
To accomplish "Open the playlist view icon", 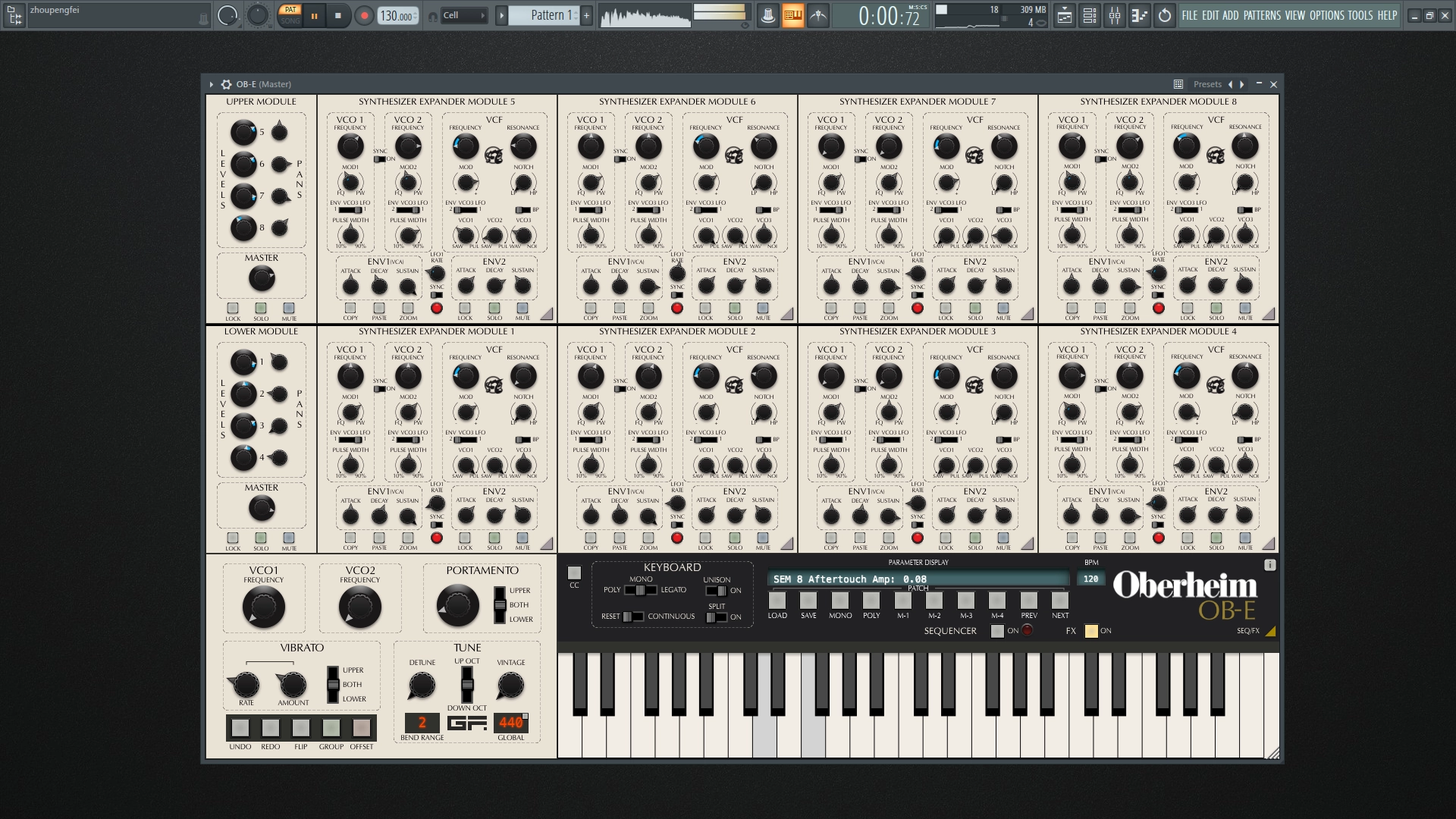I will 1065,15.
